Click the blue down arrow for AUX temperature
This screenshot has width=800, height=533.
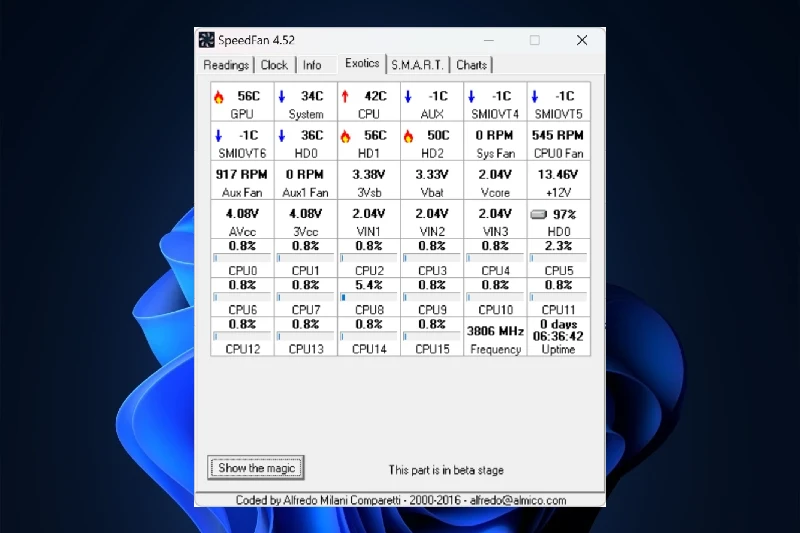point(408,96)
